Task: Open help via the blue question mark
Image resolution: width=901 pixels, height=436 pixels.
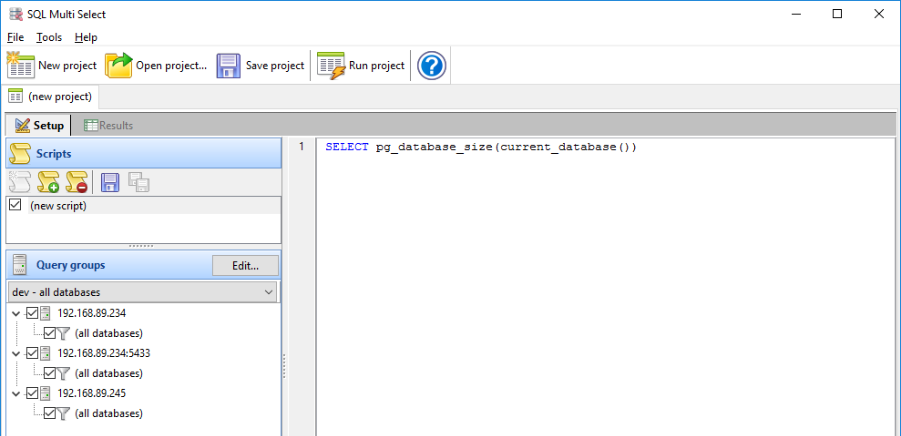Action: tap(431, 66)
